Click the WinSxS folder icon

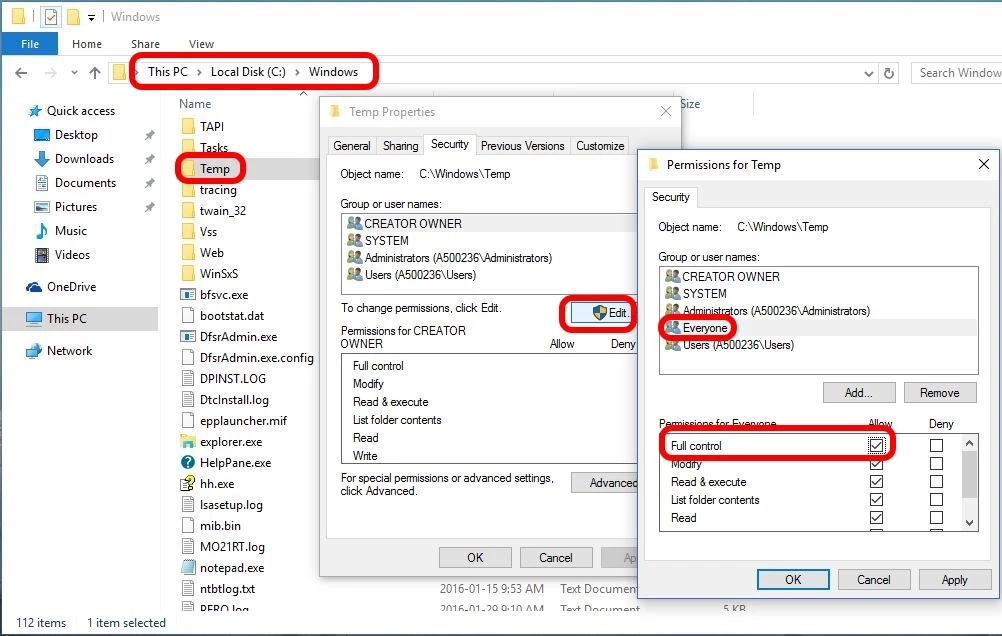[188, 274]
